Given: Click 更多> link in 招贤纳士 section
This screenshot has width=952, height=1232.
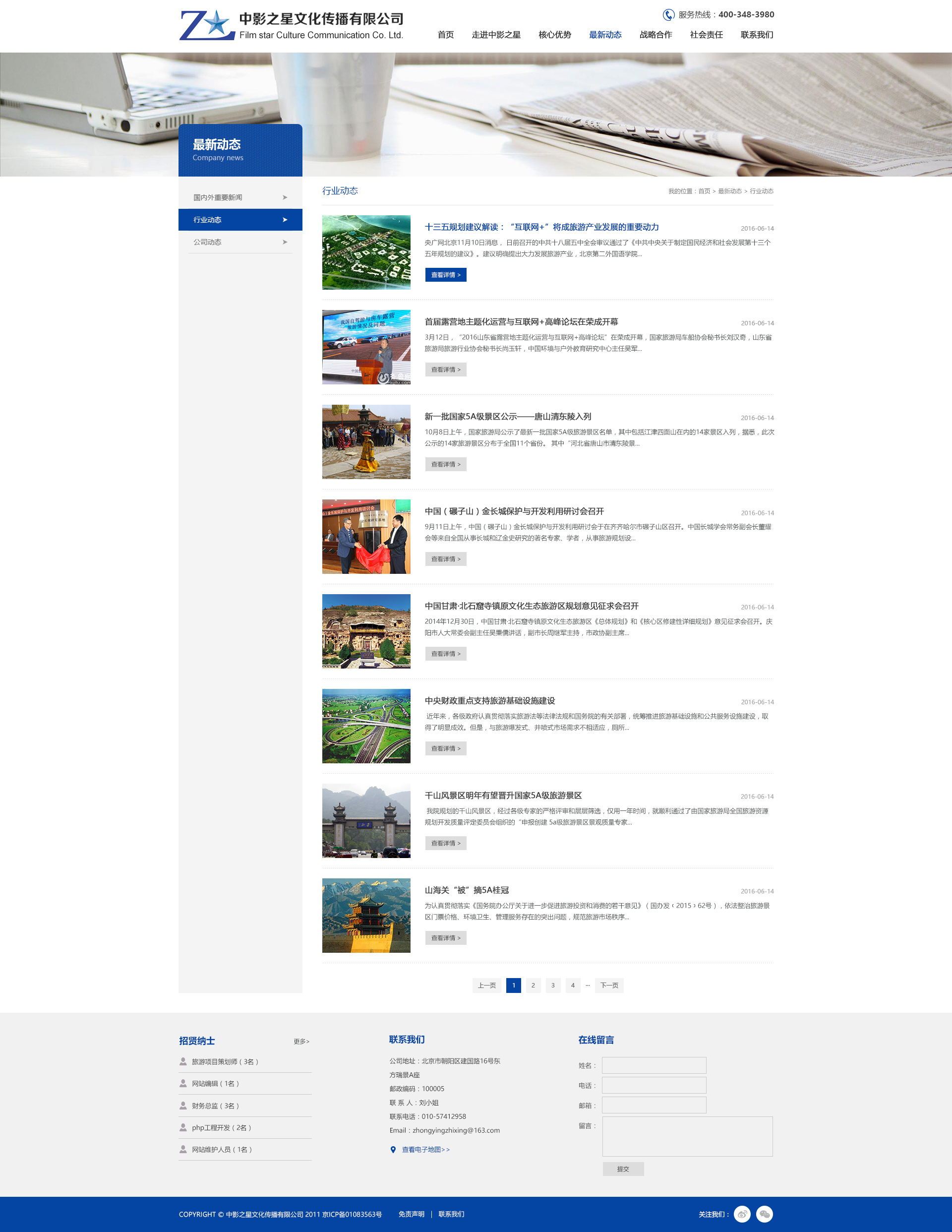Looking at the screenshot, I should pyautogui.click(x=301, y=1042).
